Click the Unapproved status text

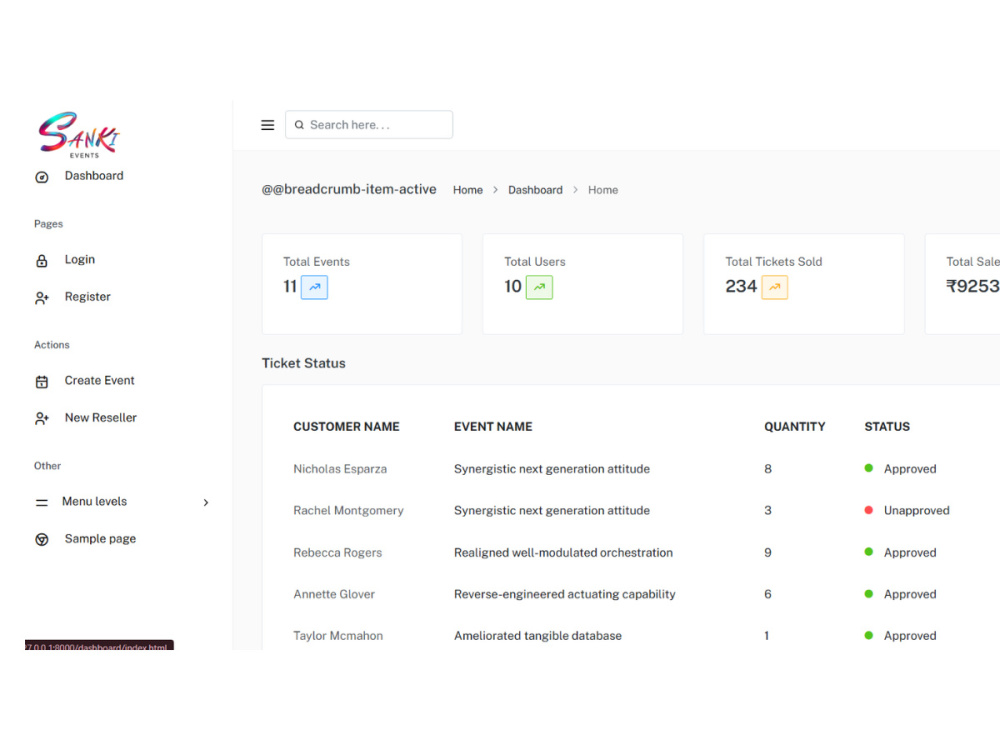click(x=916, y=511)
